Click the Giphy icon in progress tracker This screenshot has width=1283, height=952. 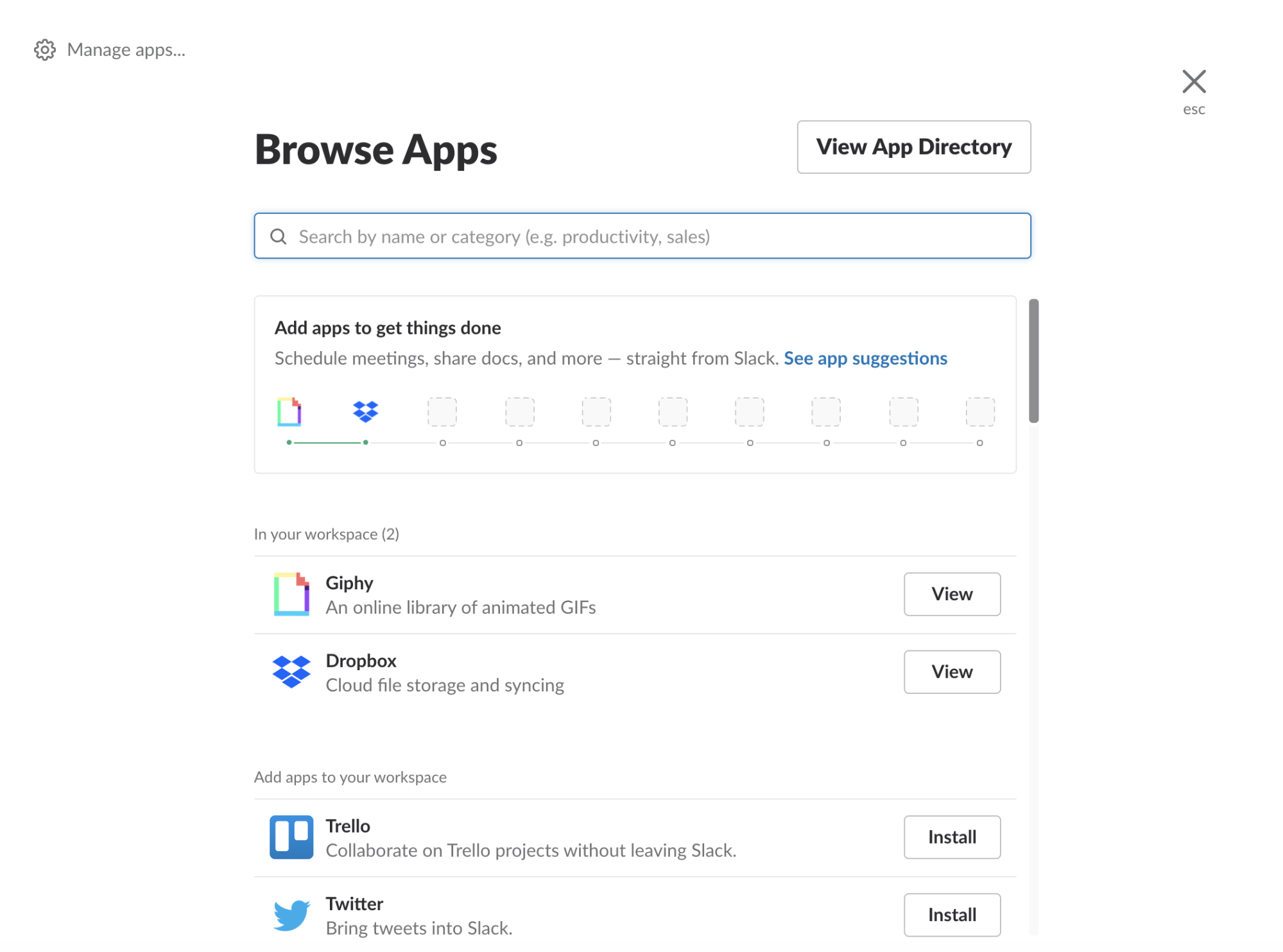(289, 412)
